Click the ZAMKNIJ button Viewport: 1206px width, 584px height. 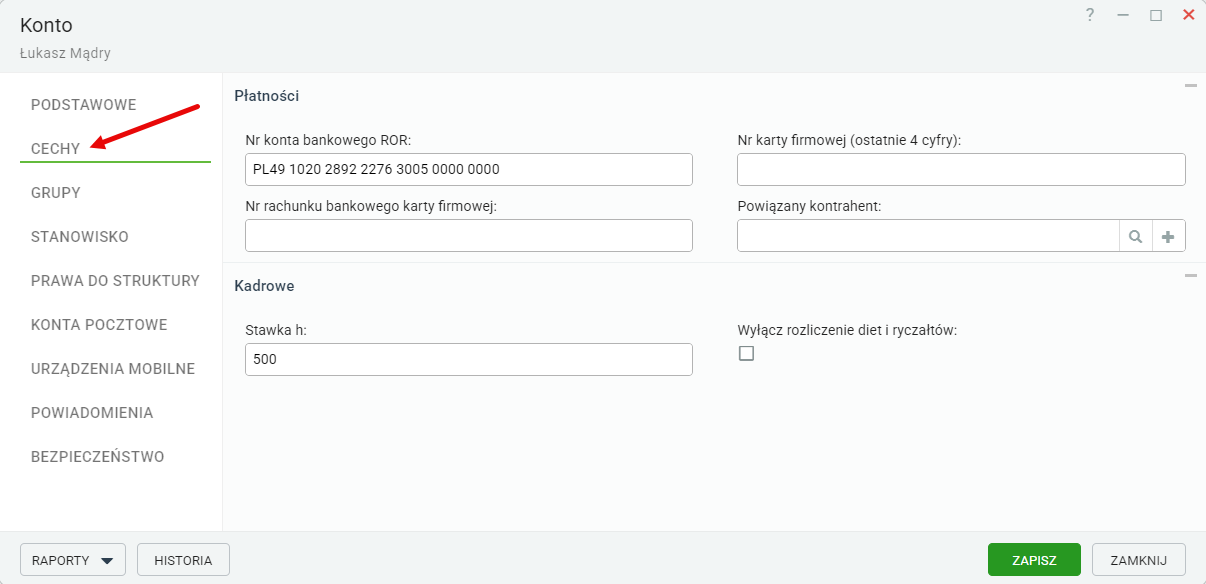click(x=1139, y=560)
